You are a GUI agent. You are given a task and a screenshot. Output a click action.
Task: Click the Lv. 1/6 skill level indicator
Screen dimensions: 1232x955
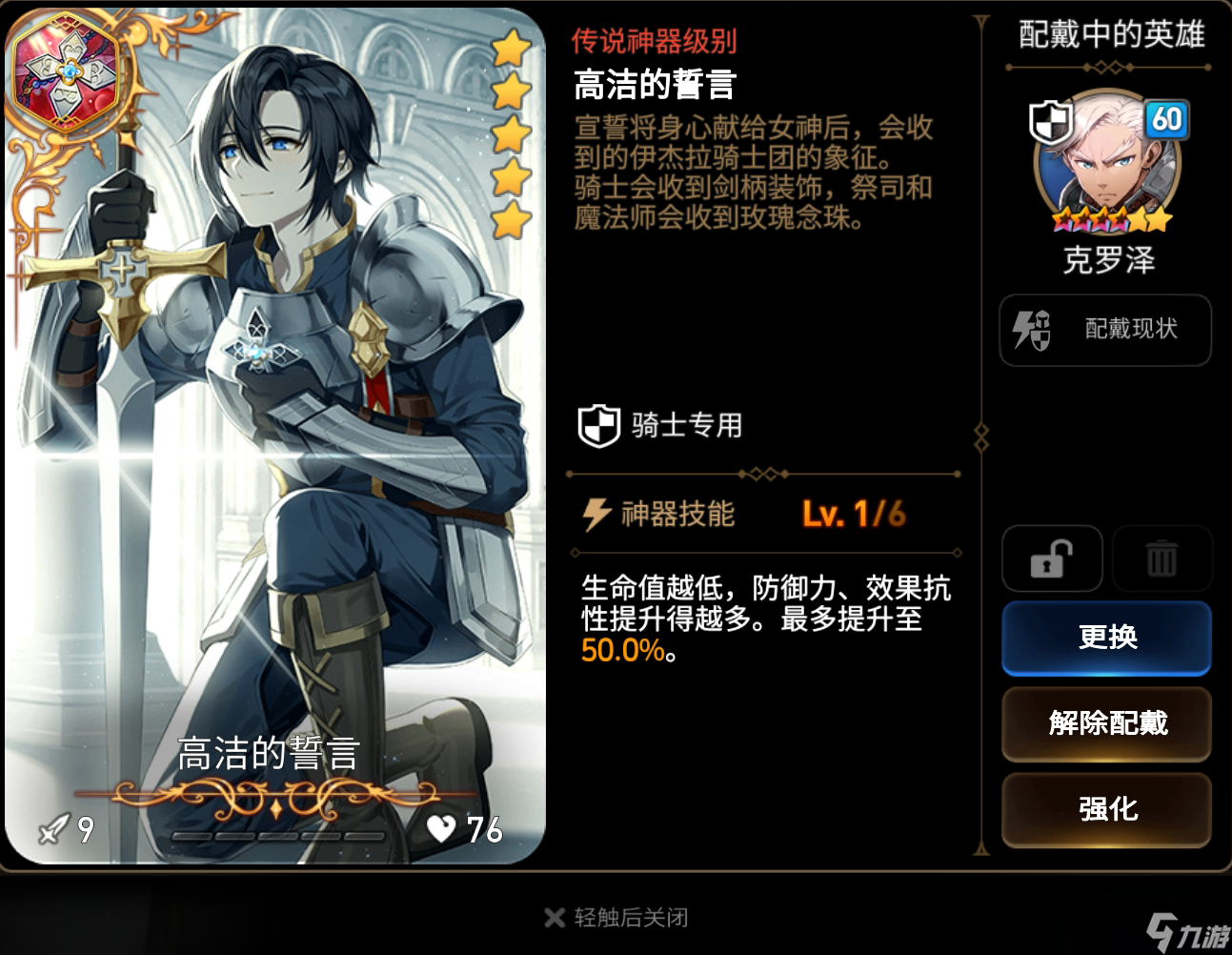point(854,515)
